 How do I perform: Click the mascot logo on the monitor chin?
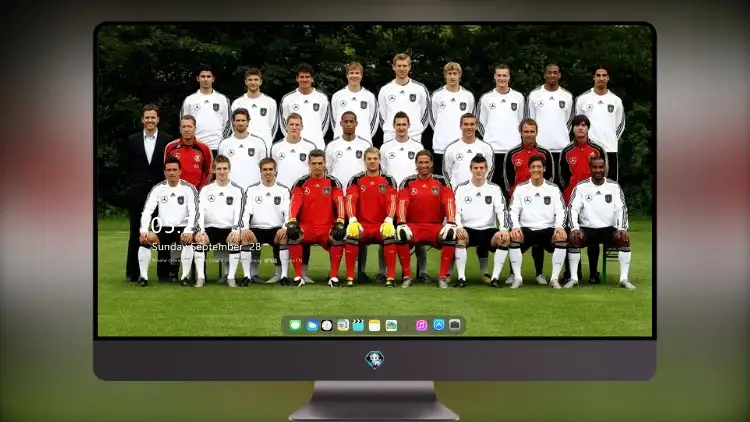coord(375,359)
